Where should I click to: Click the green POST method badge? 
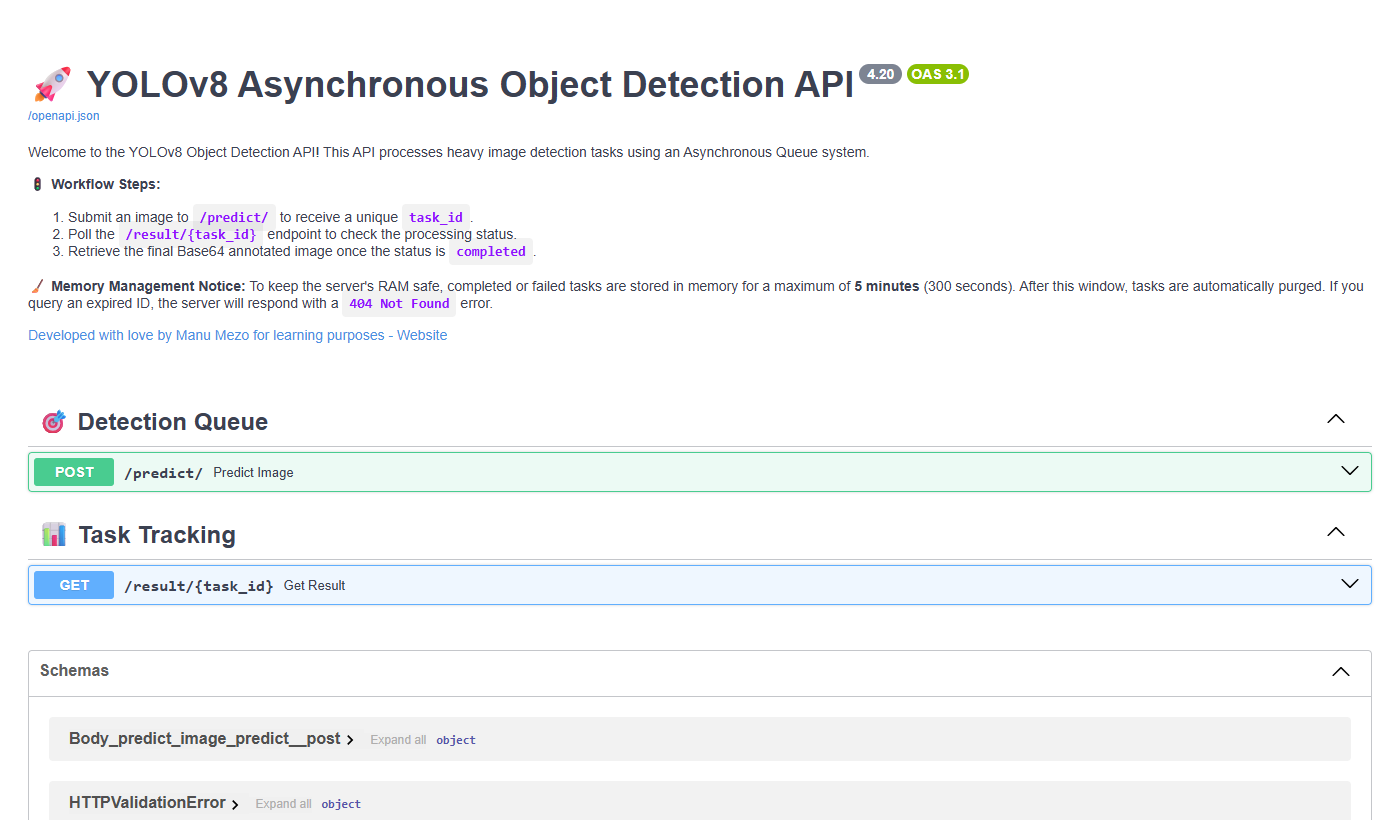[74, 472]
